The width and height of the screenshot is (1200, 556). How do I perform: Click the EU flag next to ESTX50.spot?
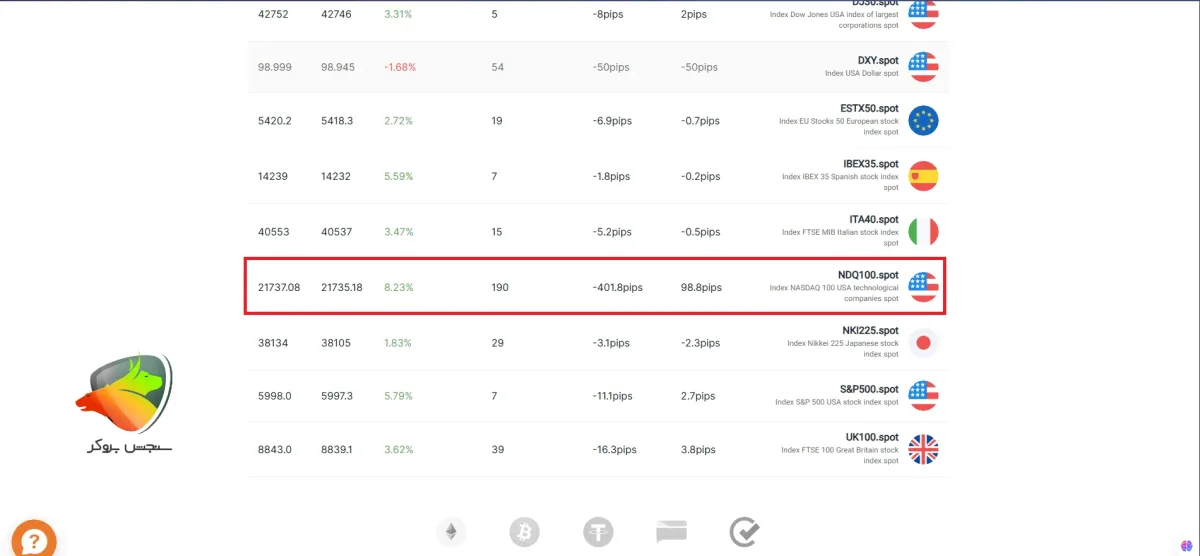[x=923, y=121]
